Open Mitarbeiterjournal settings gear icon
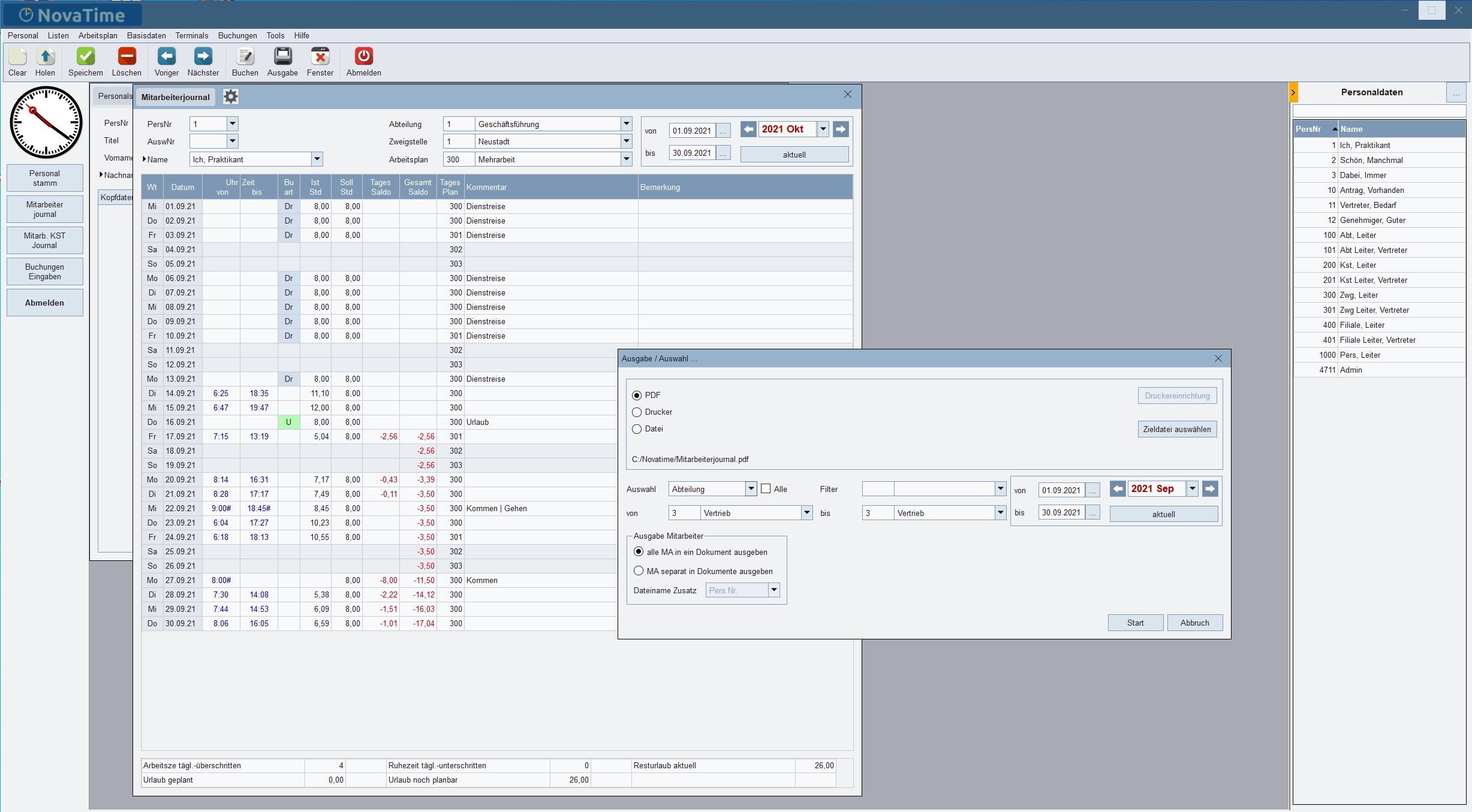This screenshot has height=812, width=1472. point(231,96)
